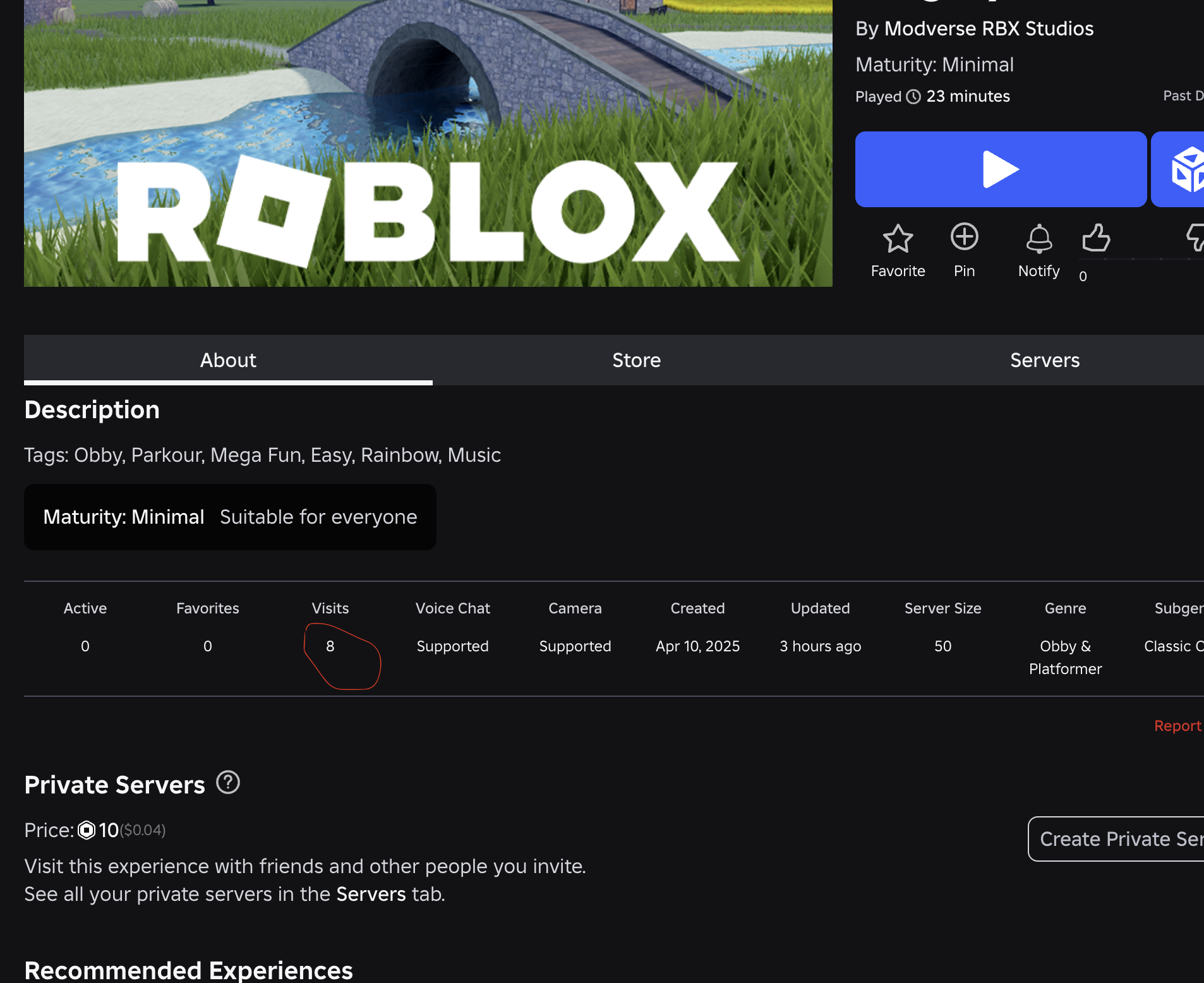
Task: Click the like/dislike vote ratio bar
Action: [1140, 259]
